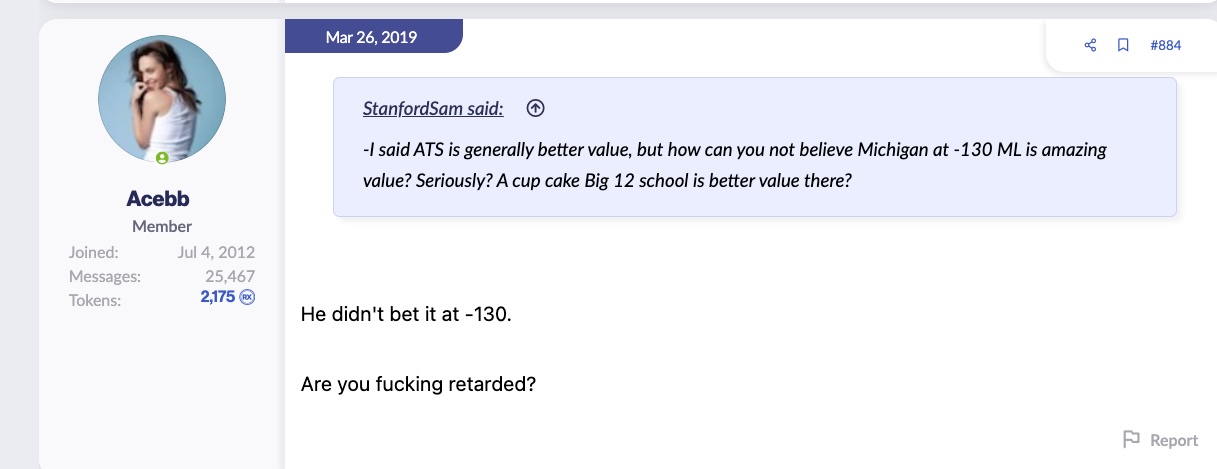Click the green online status indicator

pos(161,157)
